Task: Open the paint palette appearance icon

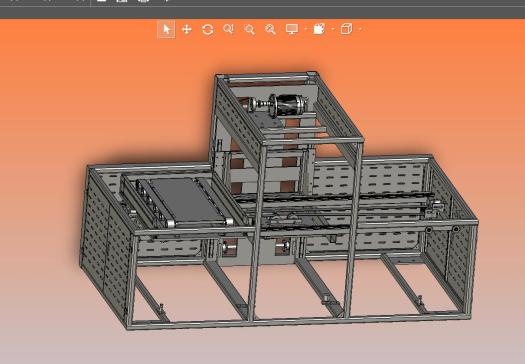Action: (x=319, y=29)
